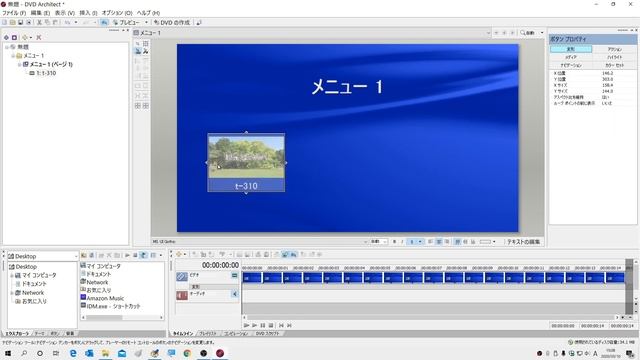
Task: Click the Undo arrow icon
Action: (67, 22)
